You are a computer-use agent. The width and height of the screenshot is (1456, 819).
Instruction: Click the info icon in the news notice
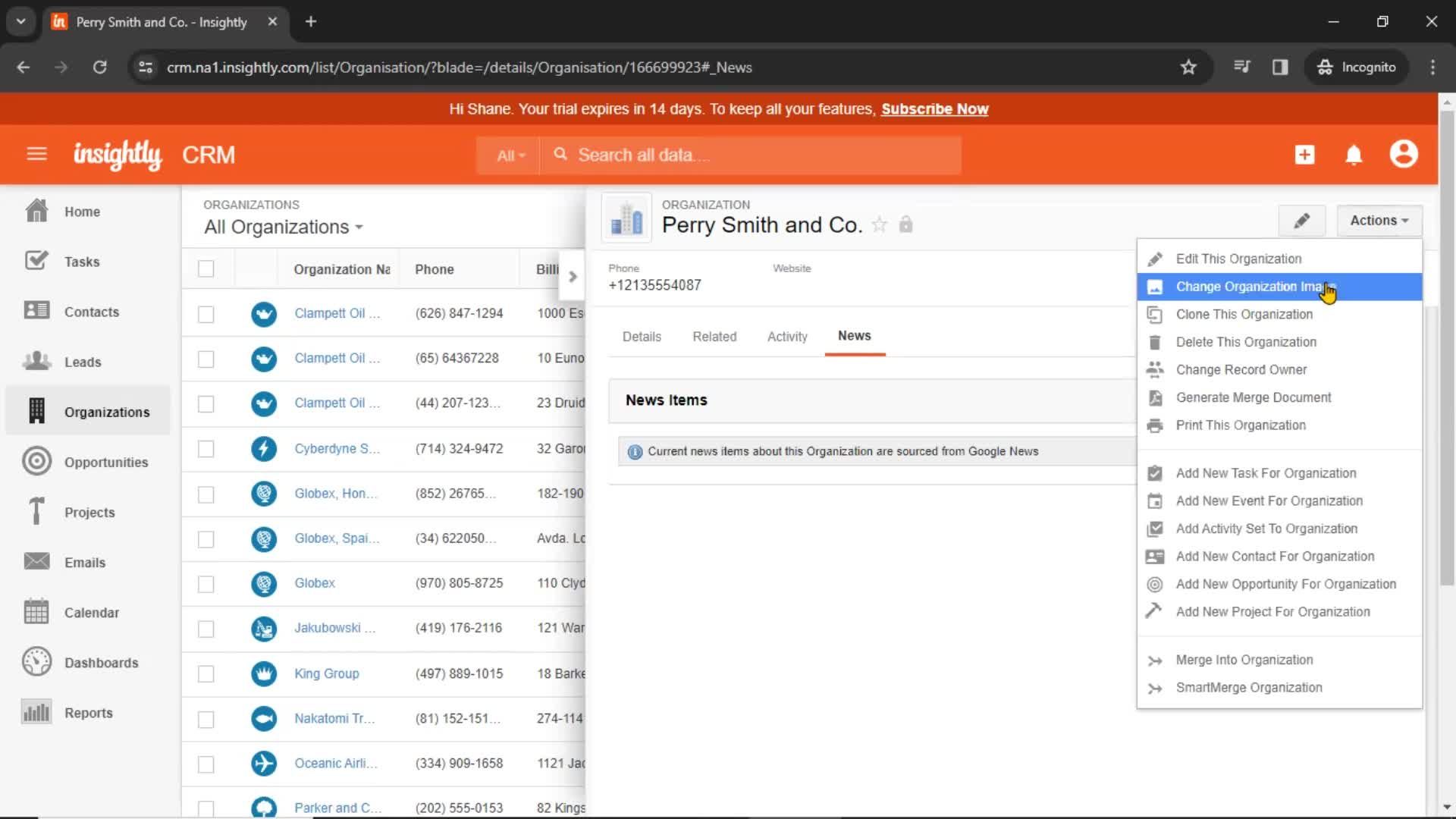tap(635, 452)
